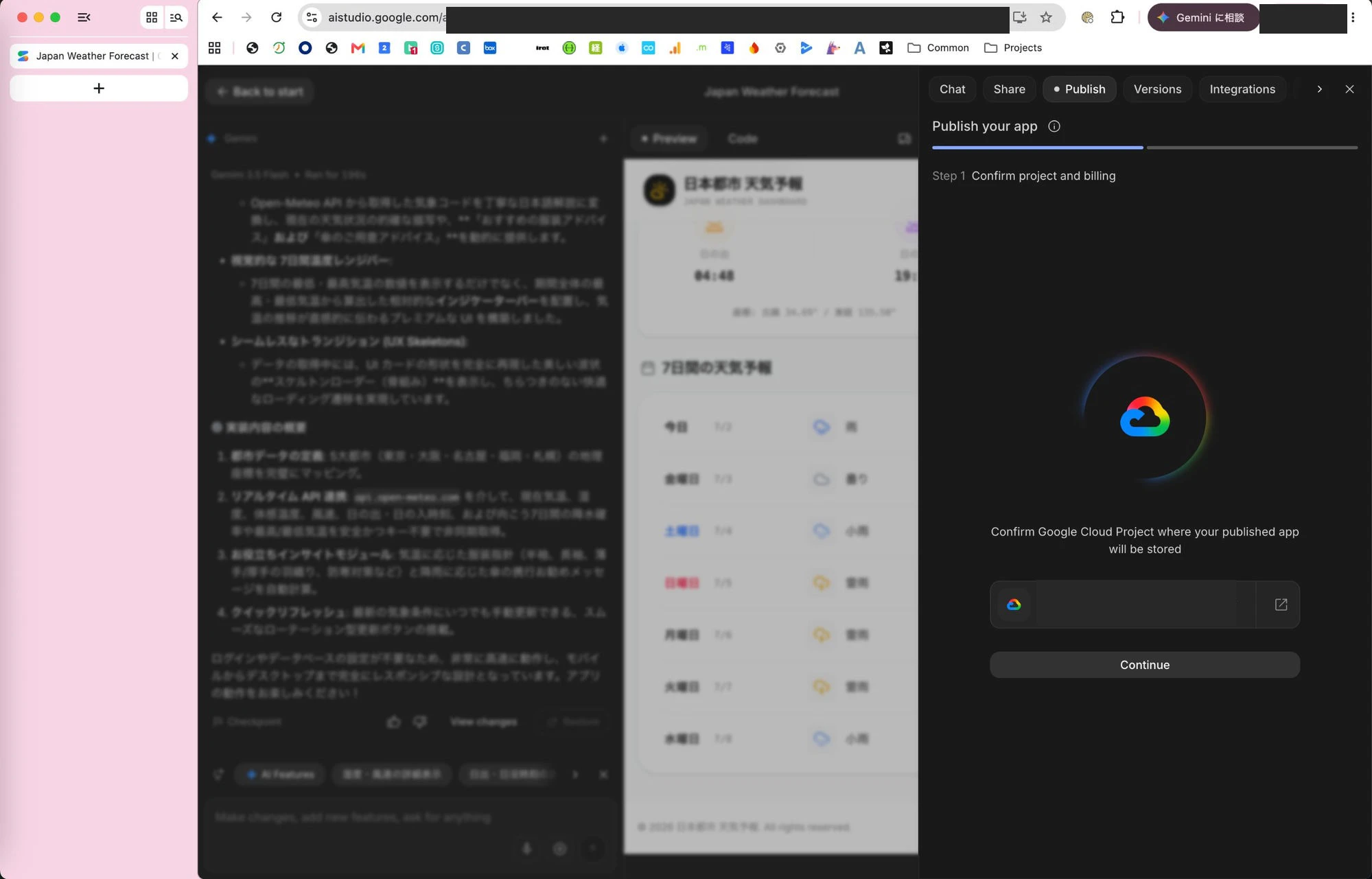
Task: Open the Apple bookmark icon
Action: point(622,47)
